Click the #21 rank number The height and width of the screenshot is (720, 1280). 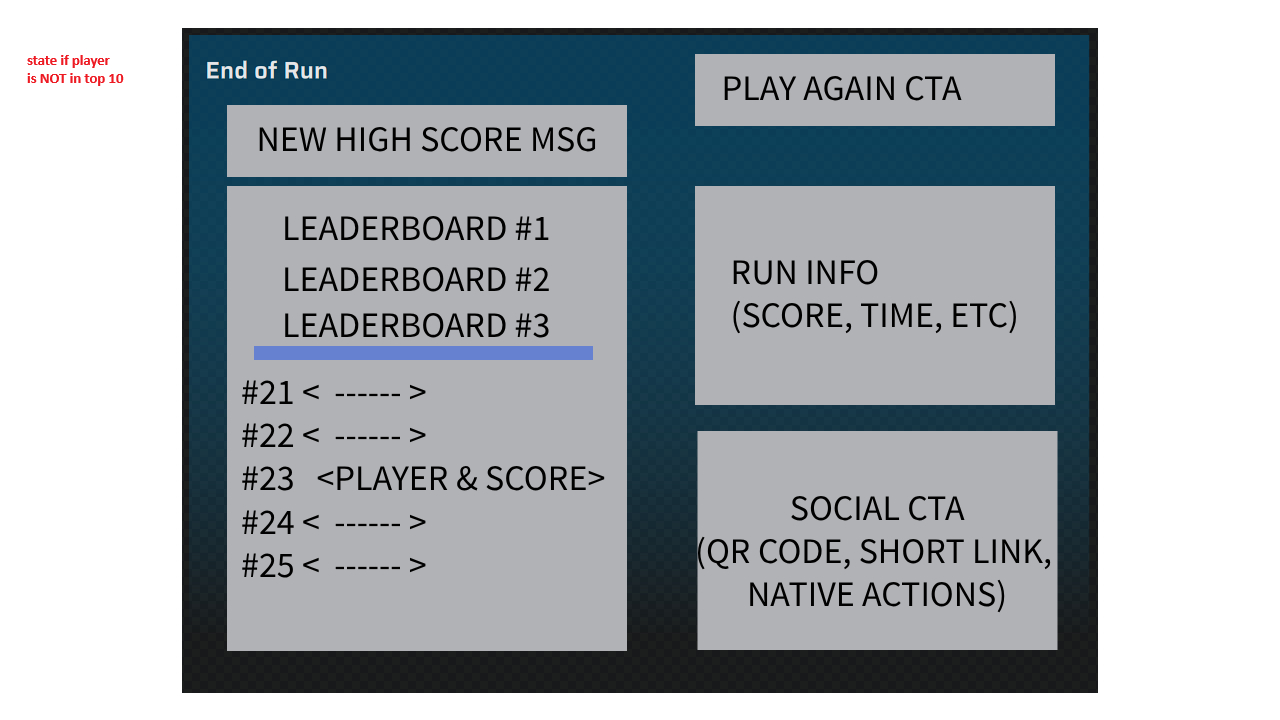click(267, 393)
